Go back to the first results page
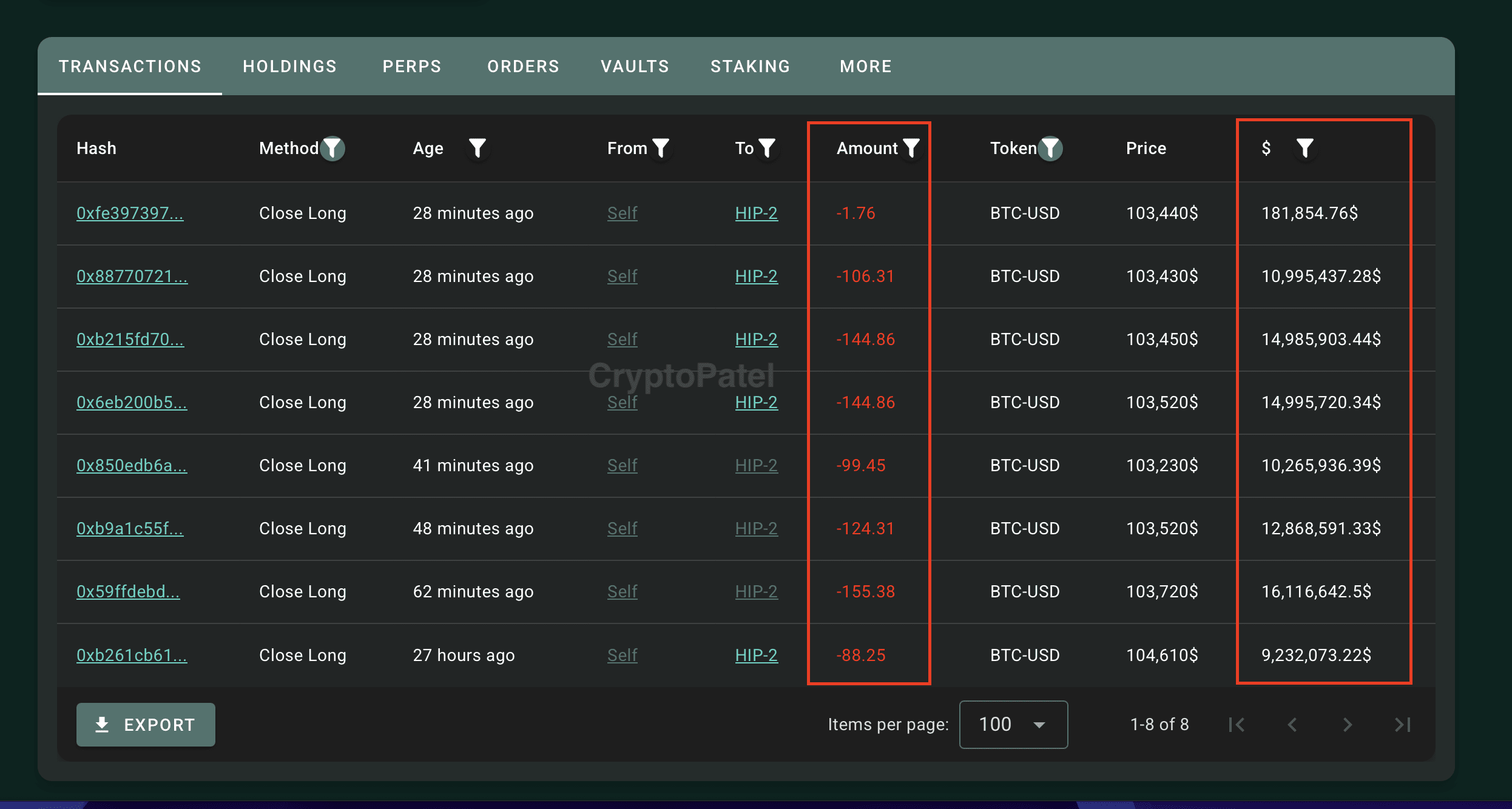The image size is (1512, 809). click(x=1237, y=724)
